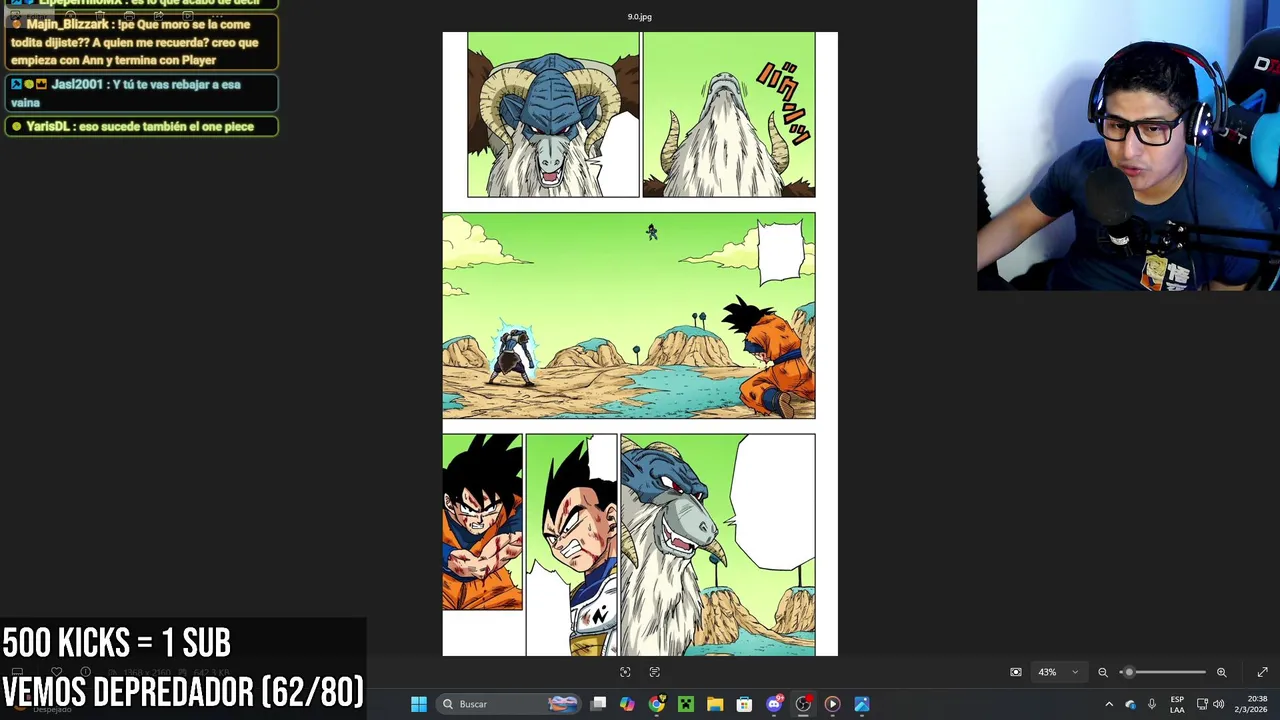Show hidden system tray icons
Viewport: 1280px width, 720px height.
pyautogui.click(x=1109, y=704)
